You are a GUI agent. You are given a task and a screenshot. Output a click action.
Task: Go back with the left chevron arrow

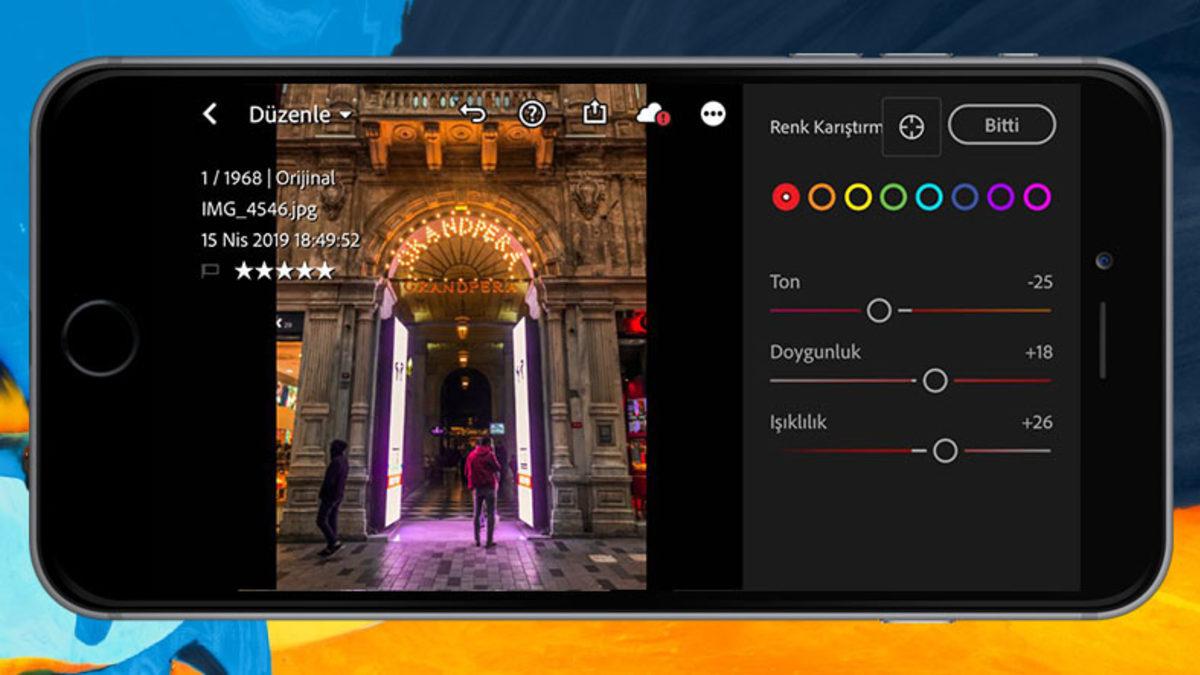tap(210, 114)
